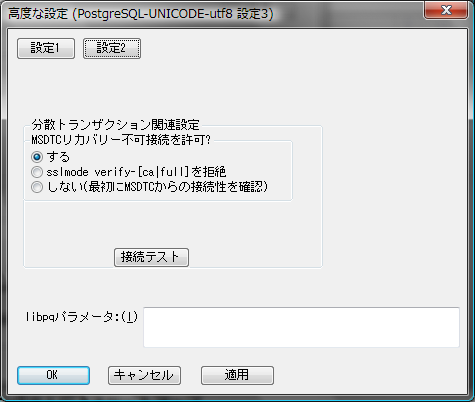Click the libpqパラメータ:(L) label
Screen dimensions: 475x402
(82, 317)
